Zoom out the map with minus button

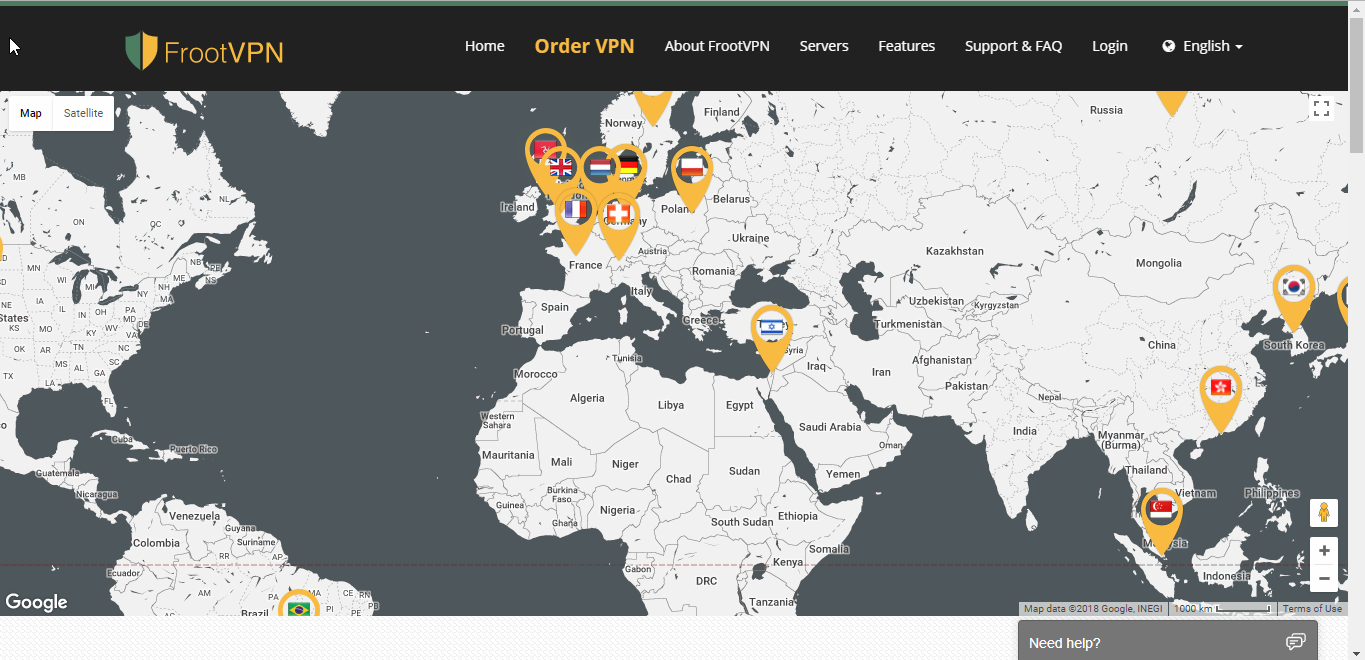(1324, 578)
